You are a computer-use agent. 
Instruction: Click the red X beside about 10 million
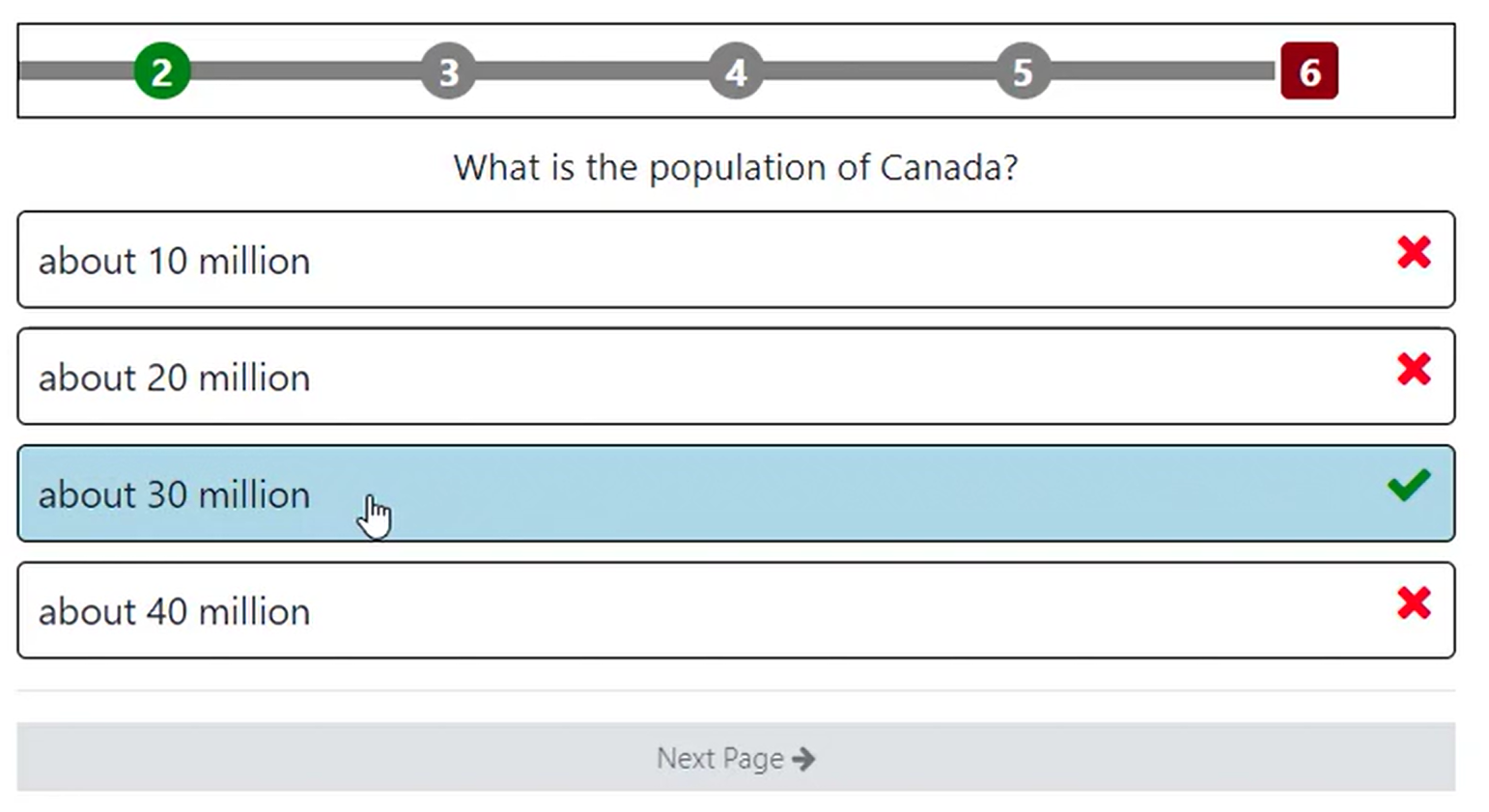tap(1413, 253)
